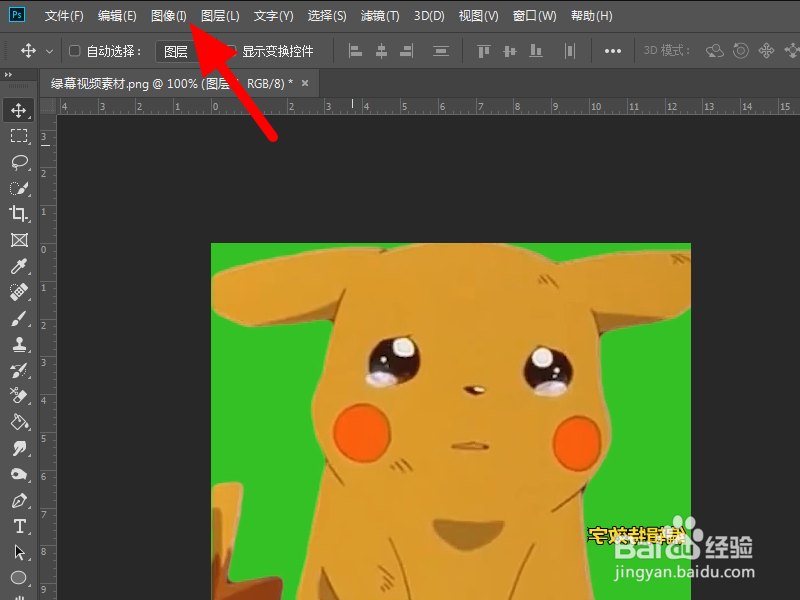Select the Crop tool
This screenshot has width=800, height=600.
(x=19, y=214)
